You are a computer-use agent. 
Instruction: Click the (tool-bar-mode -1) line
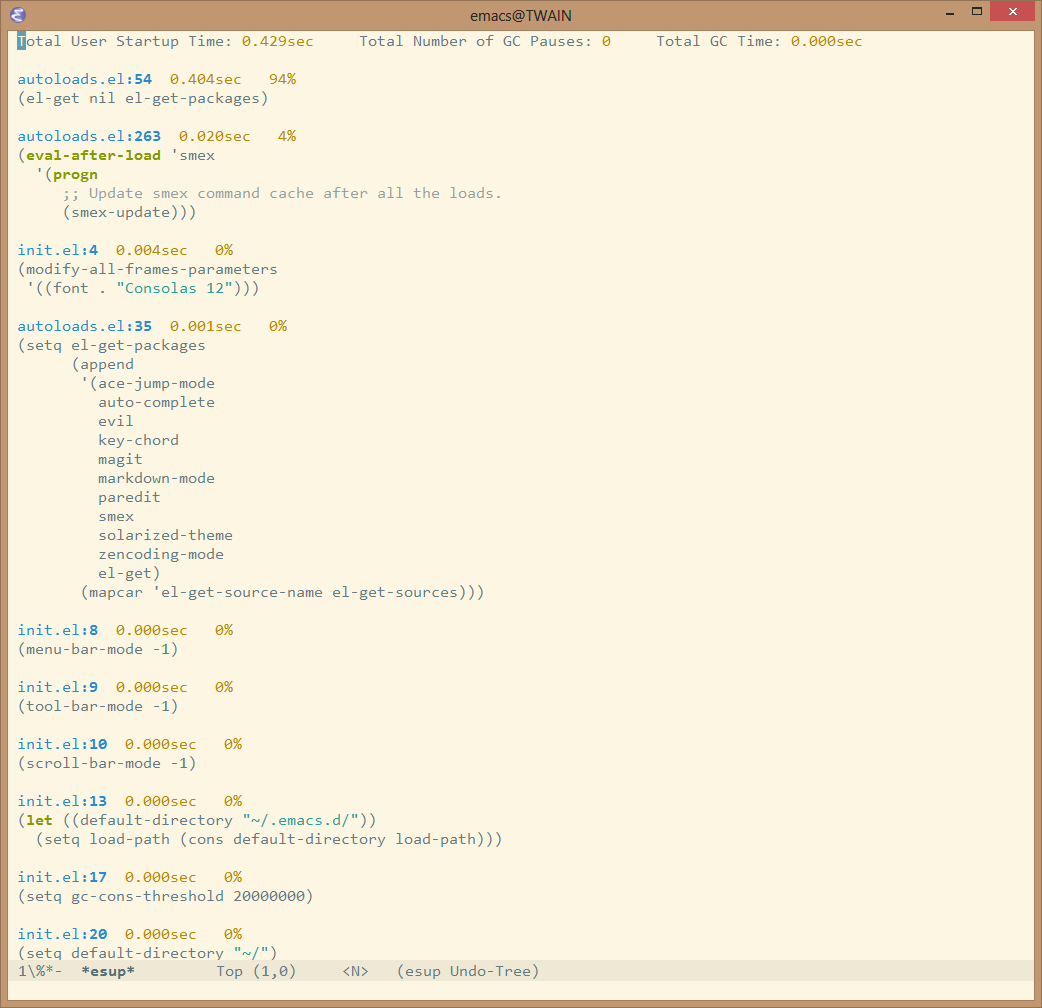click(98, 707)
